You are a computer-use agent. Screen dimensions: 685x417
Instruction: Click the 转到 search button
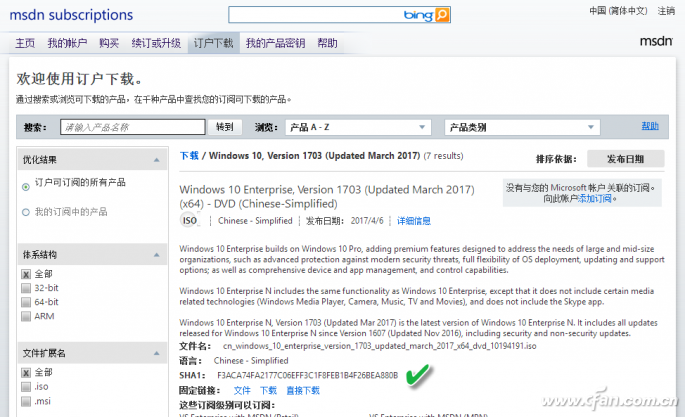pyautogui.click(x=225, y=127)
